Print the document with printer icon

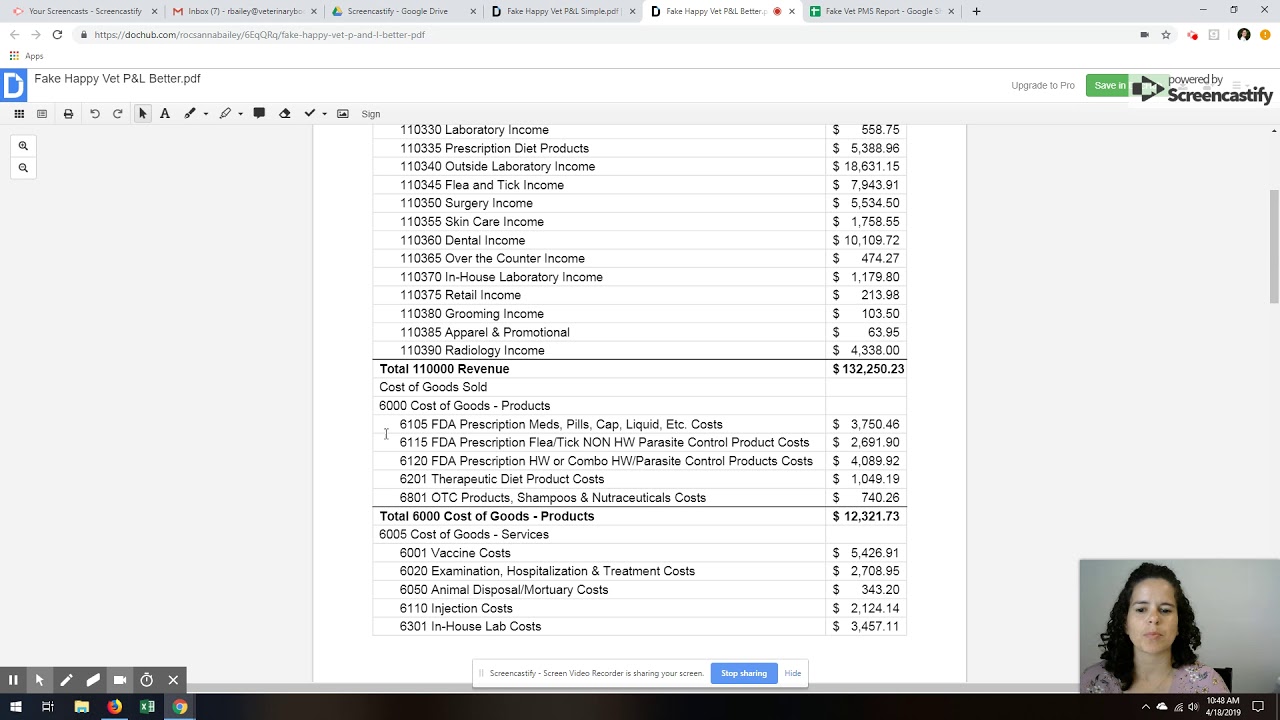(x=68, y=114)
